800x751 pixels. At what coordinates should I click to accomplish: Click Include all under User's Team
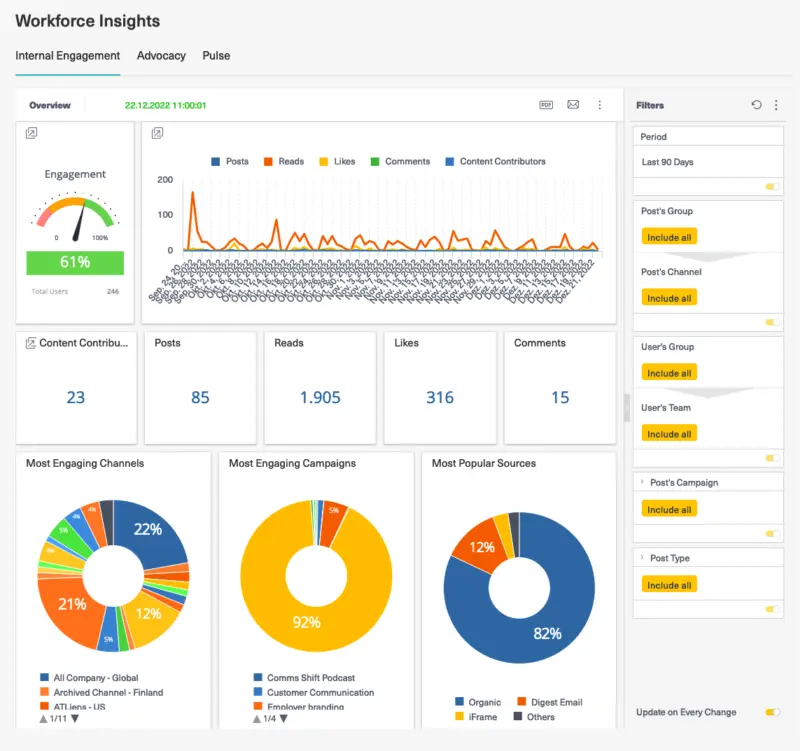(669, 434)
